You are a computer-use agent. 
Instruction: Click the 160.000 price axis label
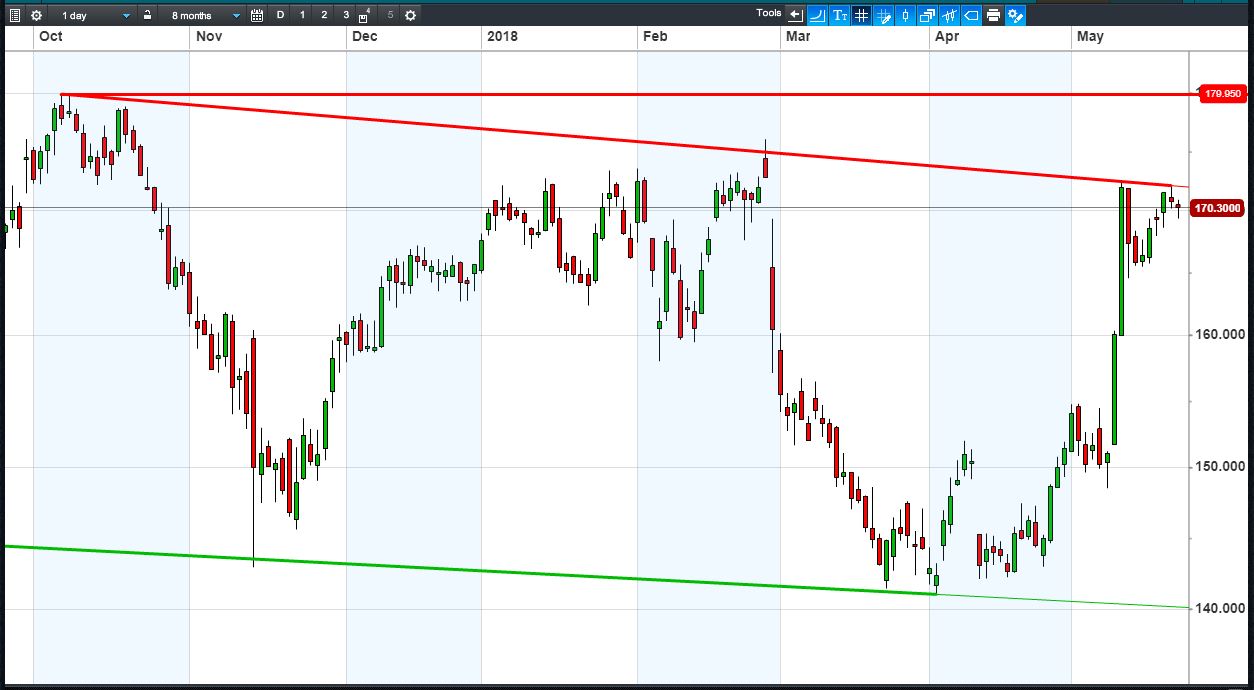(x=1219, y=334)
